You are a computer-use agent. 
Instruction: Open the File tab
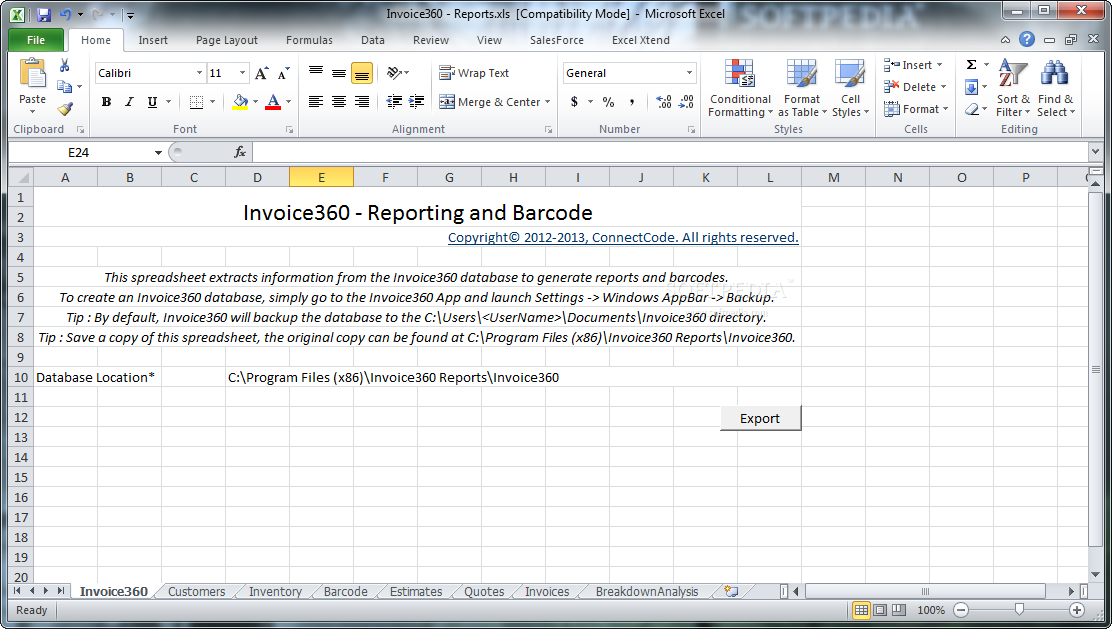tap(36, 40)
